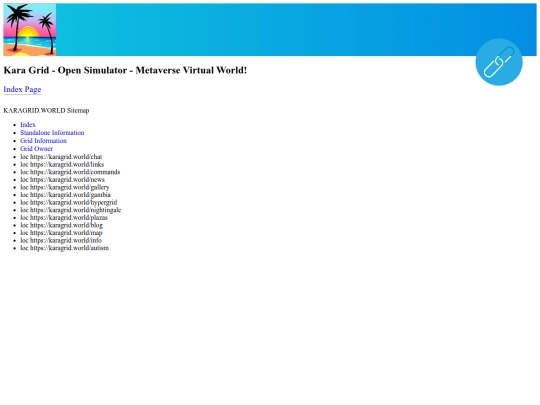
Task: Open the Index Page link
Action: tap(22, 90)
